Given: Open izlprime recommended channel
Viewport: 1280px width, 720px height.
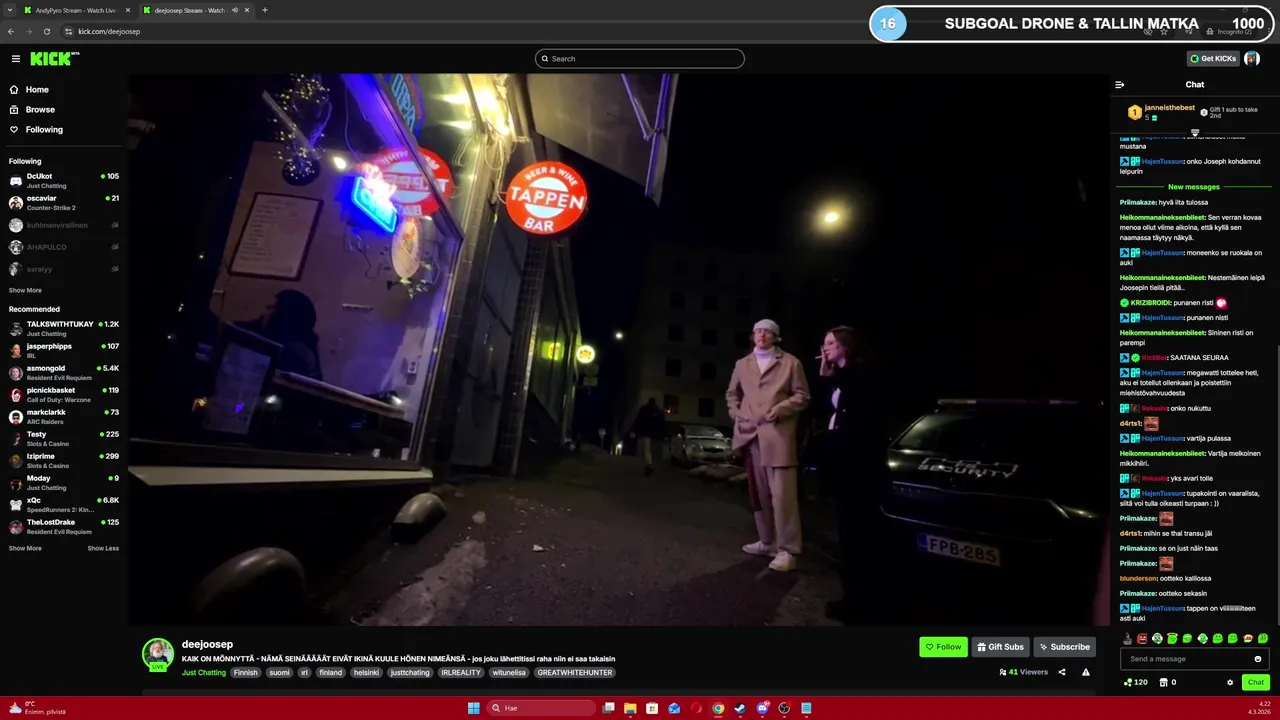Looking at the screenshot, I should click(64, 460).
